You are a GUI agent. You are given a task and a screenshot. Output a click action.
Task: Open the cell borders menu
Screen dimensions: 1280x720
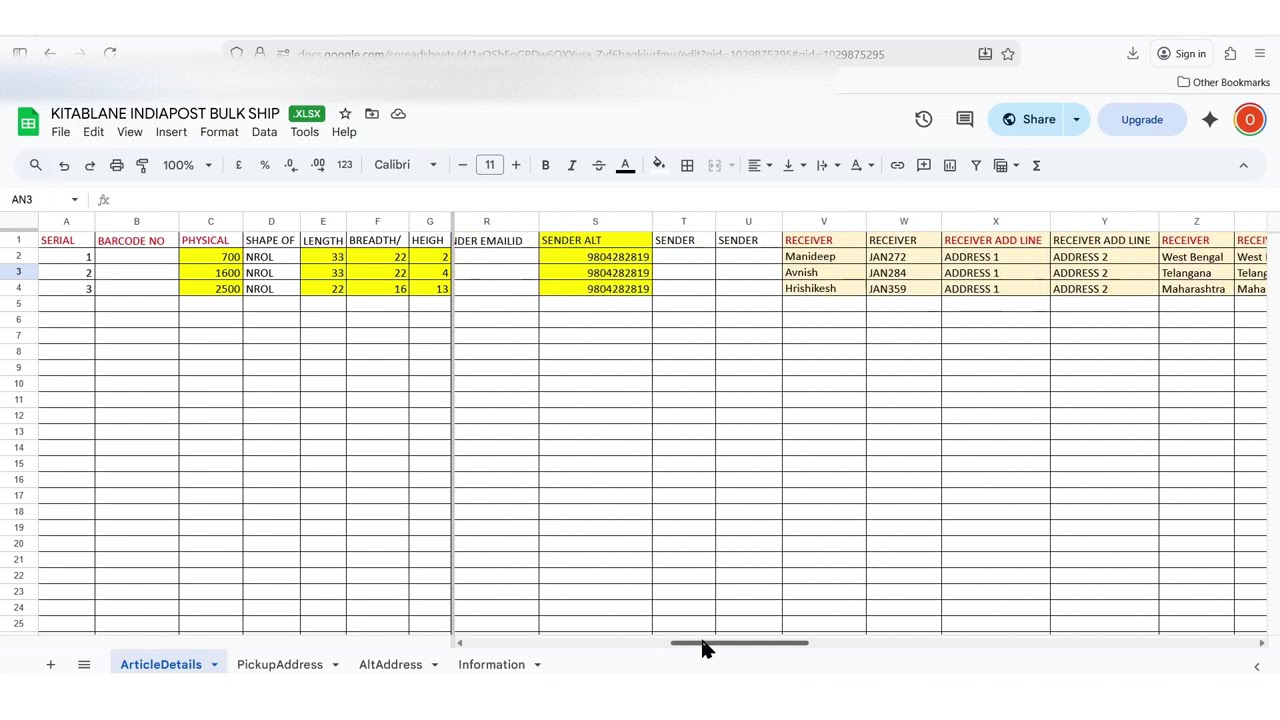[687, 165]
